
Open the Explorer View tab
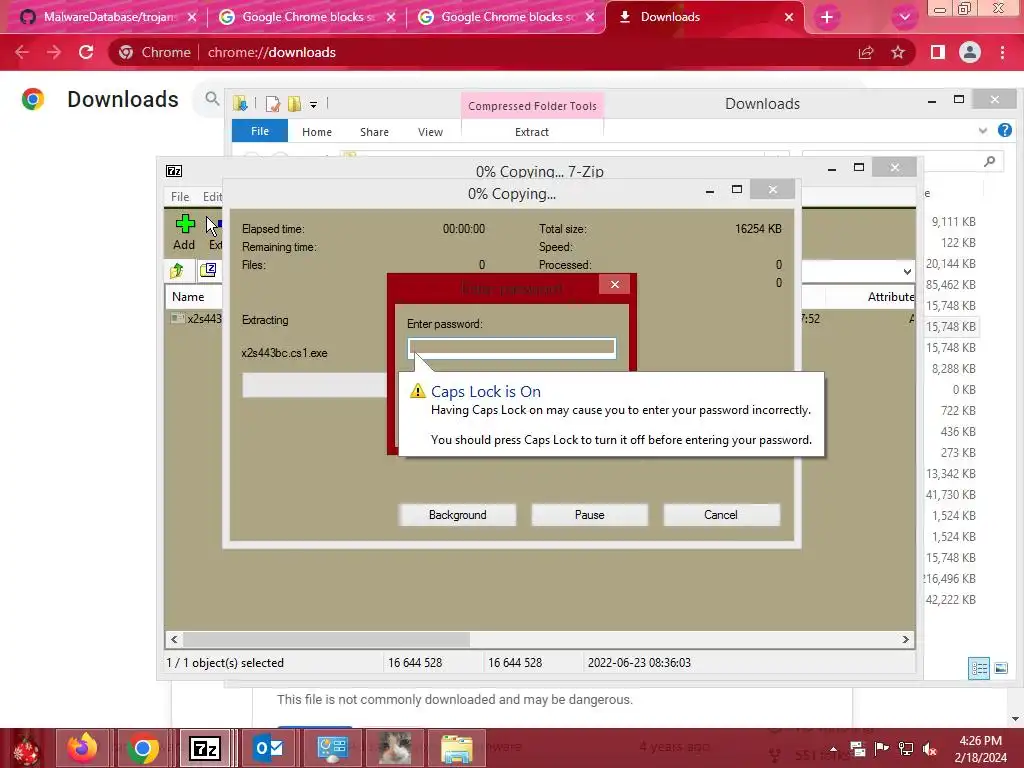coord(430,132)
